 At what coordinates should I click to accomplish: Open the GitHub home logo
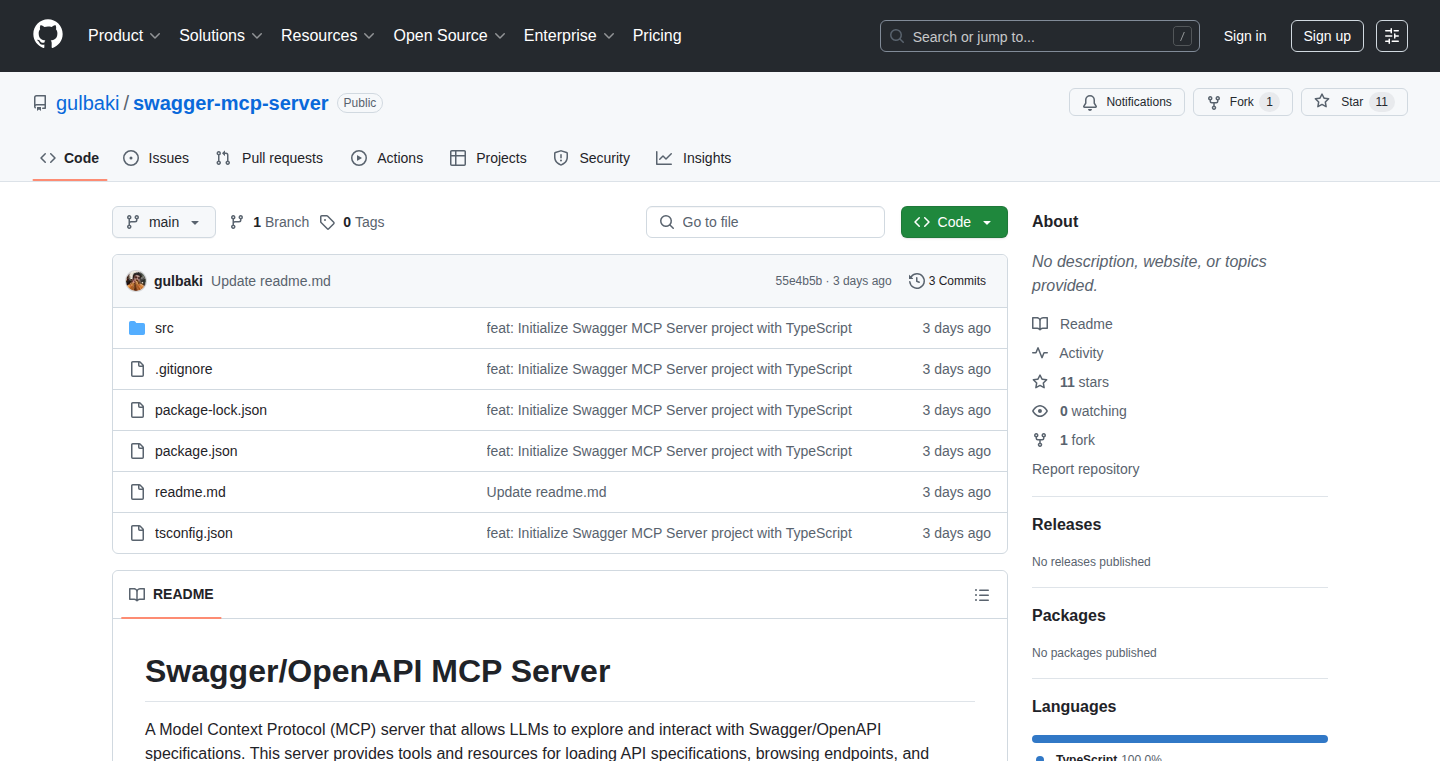(x=48, y=36)
